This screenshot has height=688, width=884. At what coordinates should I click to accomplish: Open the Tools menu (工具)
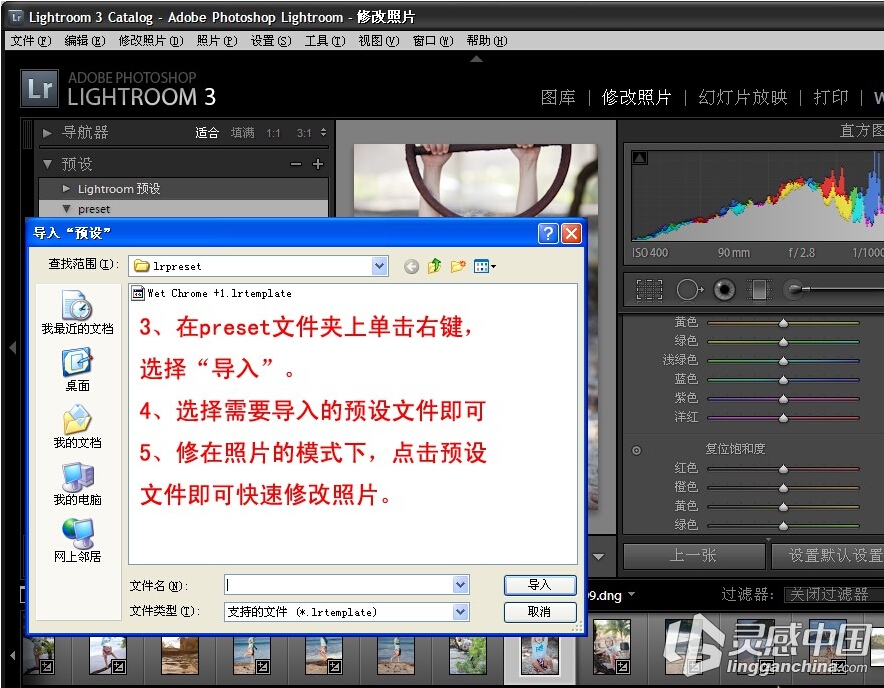coord(325,41)
